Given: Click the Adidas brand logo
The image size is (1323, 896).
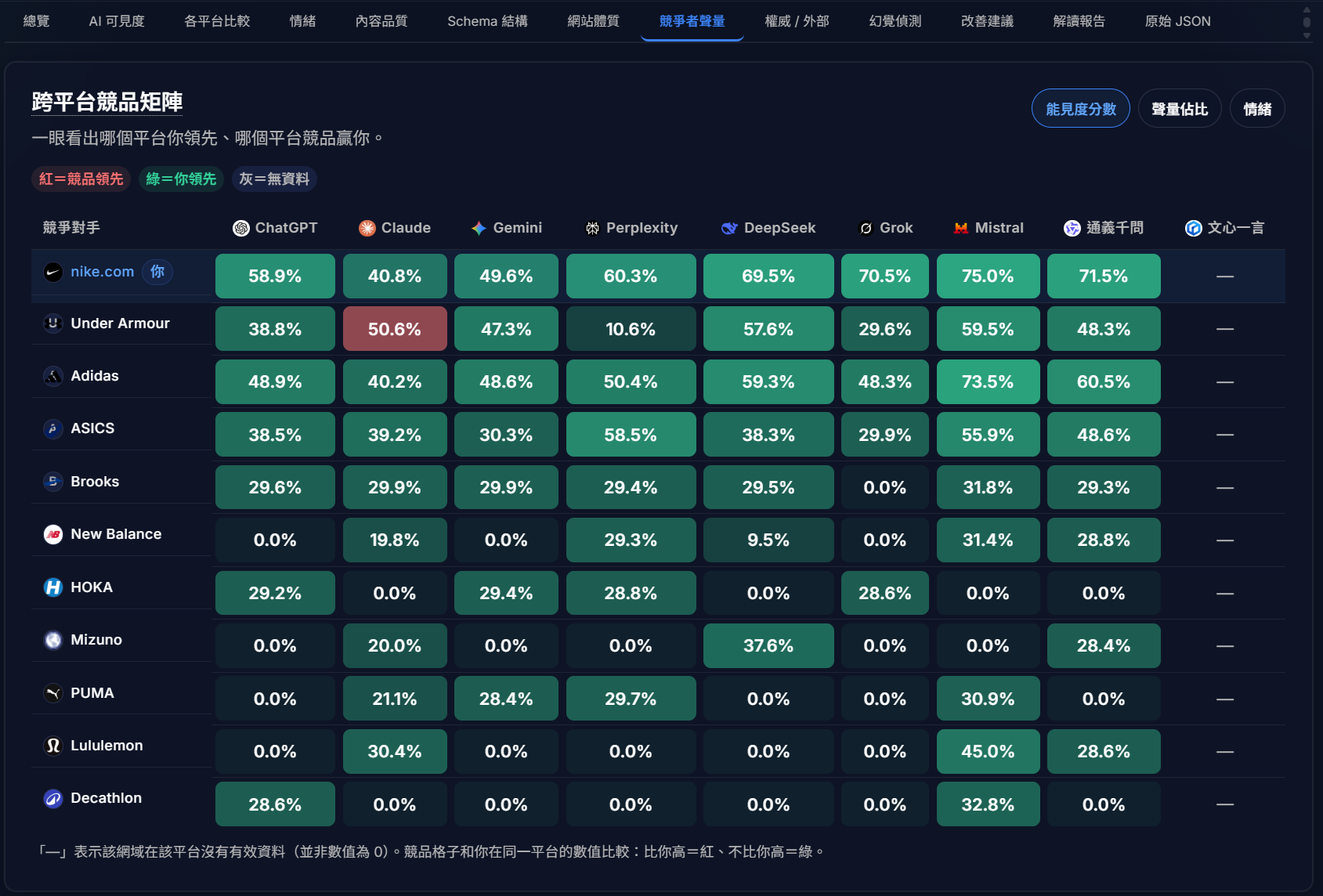Looking at the screenshot, I should tap(53, 376).
